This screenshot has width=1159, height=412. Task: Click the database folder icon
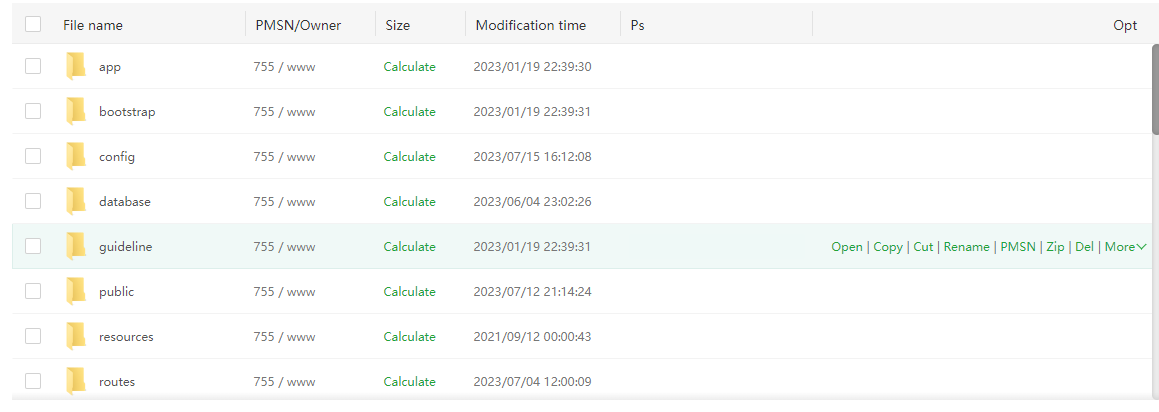pos(76,202)
